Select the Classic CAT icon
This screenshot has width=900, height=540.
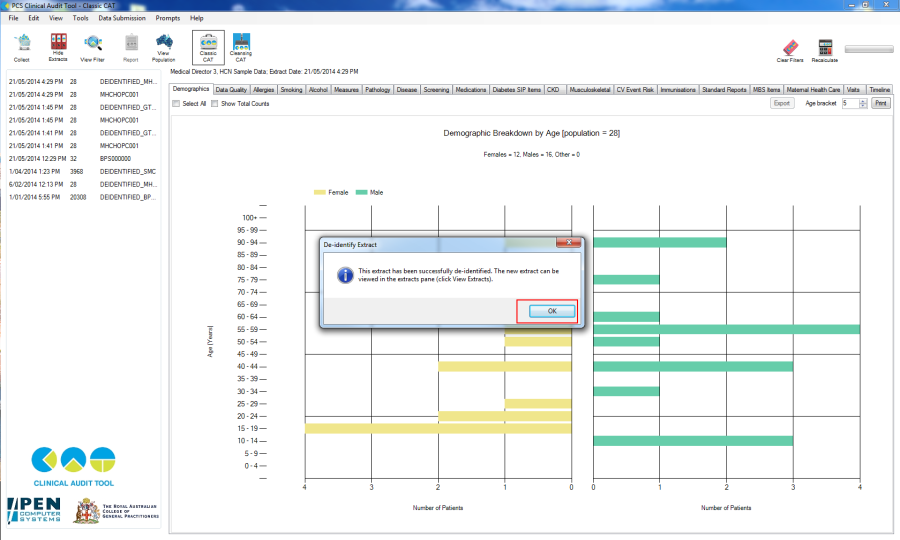(208, 47)
